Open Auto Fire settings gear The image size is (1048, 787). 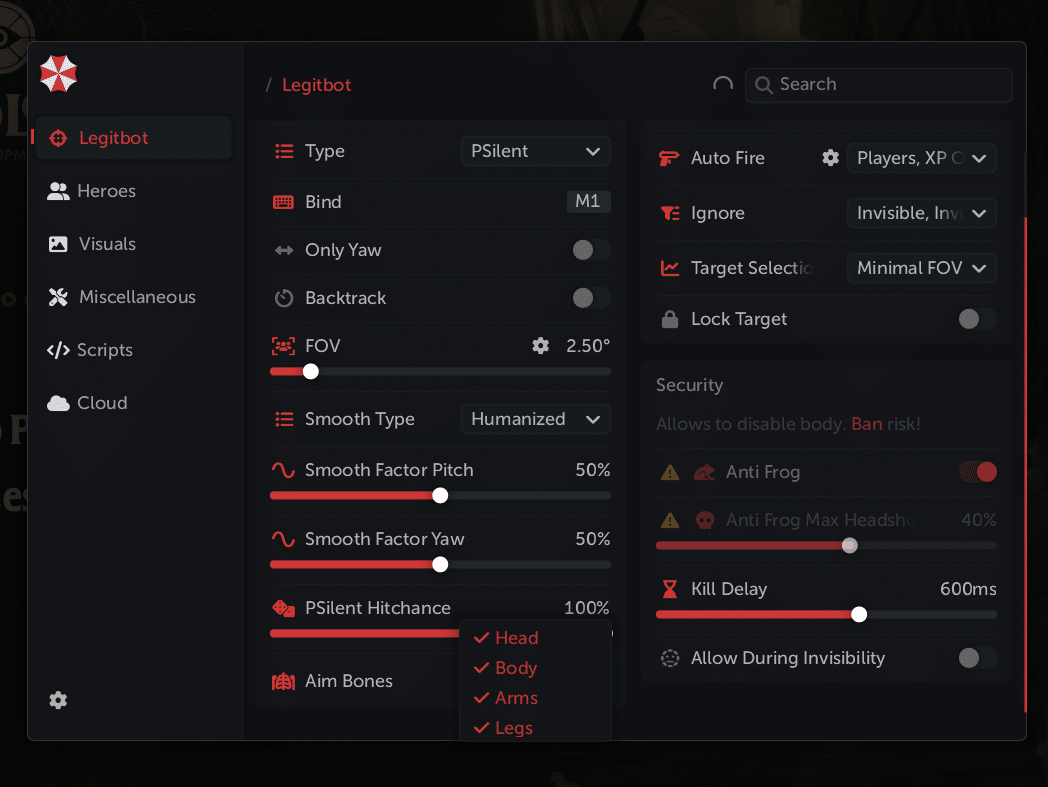click(830, 158)
